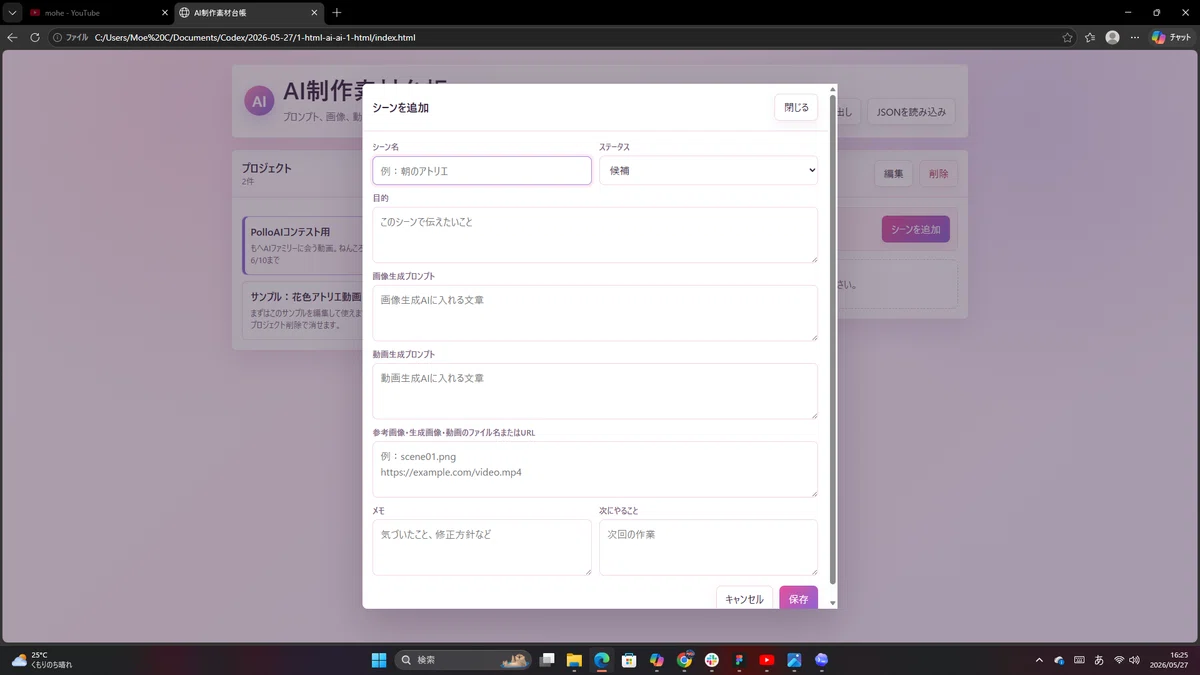
Task: Click the taskbar 検索 box
Action: pyautogui.click(x=462, y=660)
